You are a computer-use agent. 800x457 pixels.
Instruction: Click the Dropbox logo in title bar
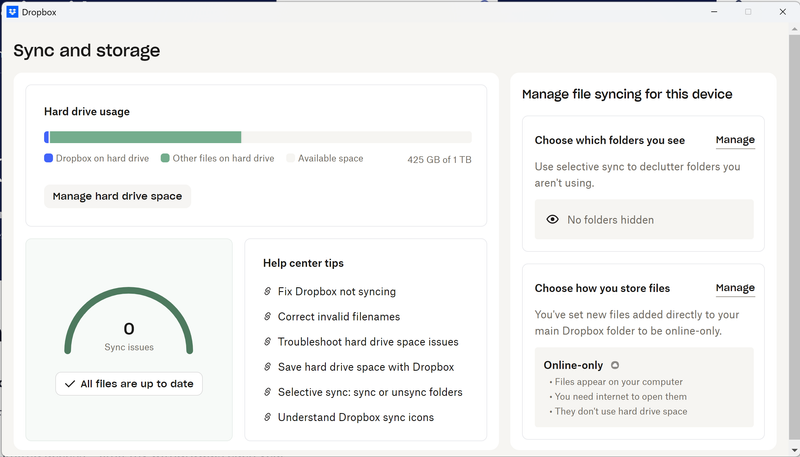(x=12, y=12)
